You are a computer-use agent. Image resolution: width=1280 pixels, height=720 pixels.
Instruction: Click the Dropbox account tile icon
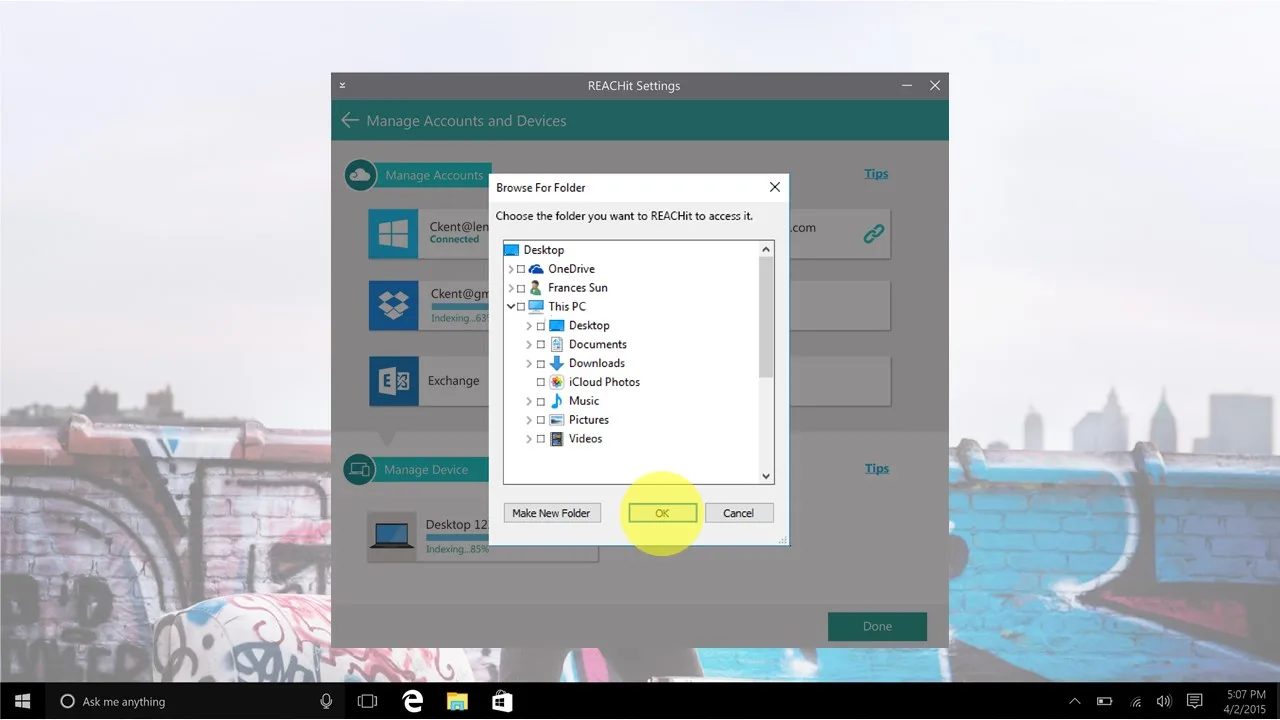click(x=394, y=305)
